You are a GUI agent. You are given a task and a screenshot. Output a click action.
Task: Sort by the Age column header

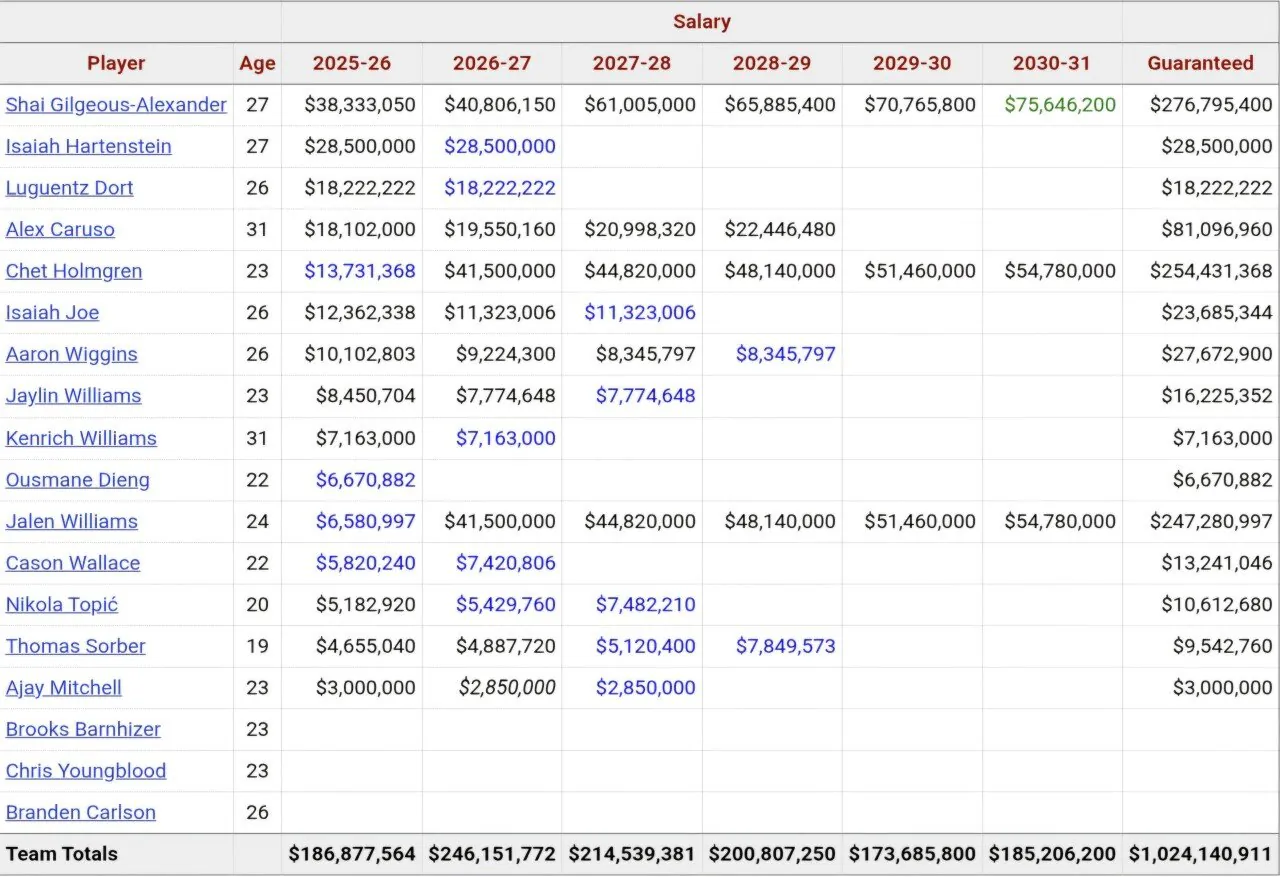coord(257,63)
